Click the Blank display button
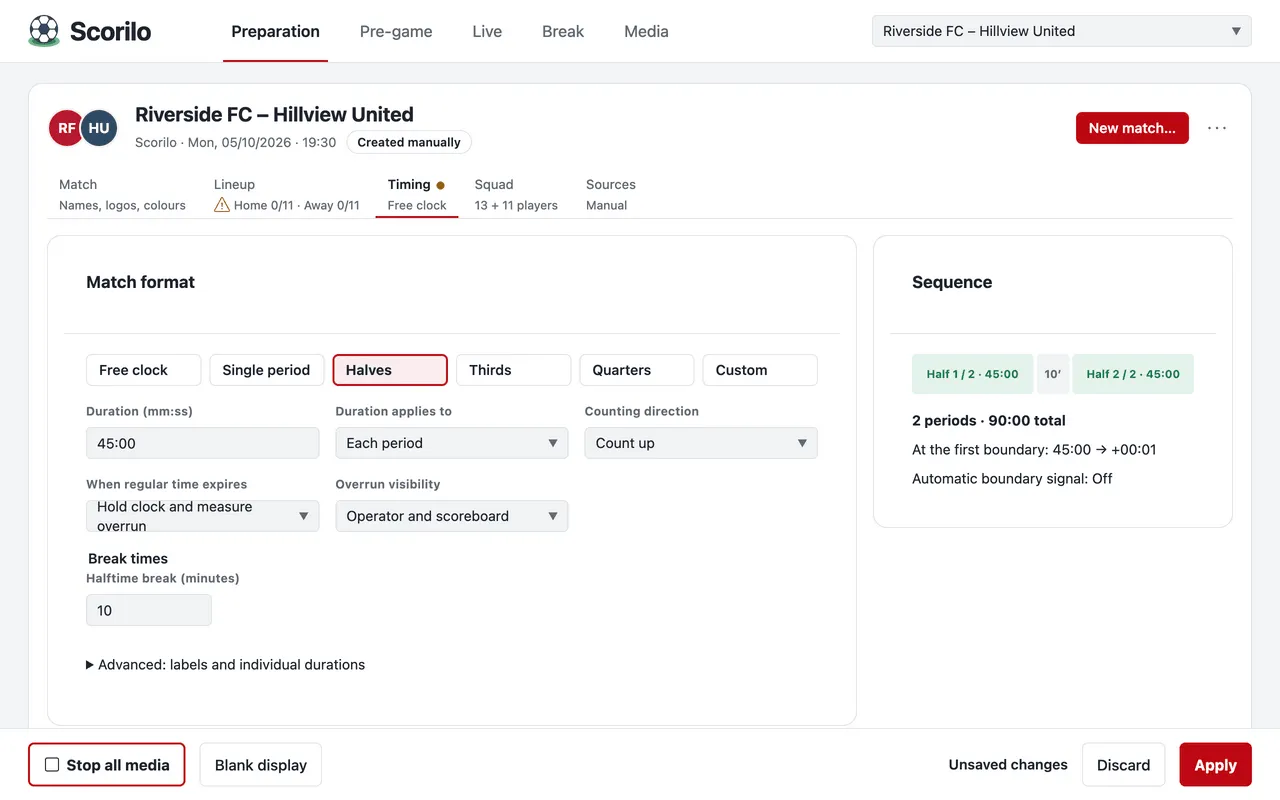 pyautogui.click(x=260, y=765)
